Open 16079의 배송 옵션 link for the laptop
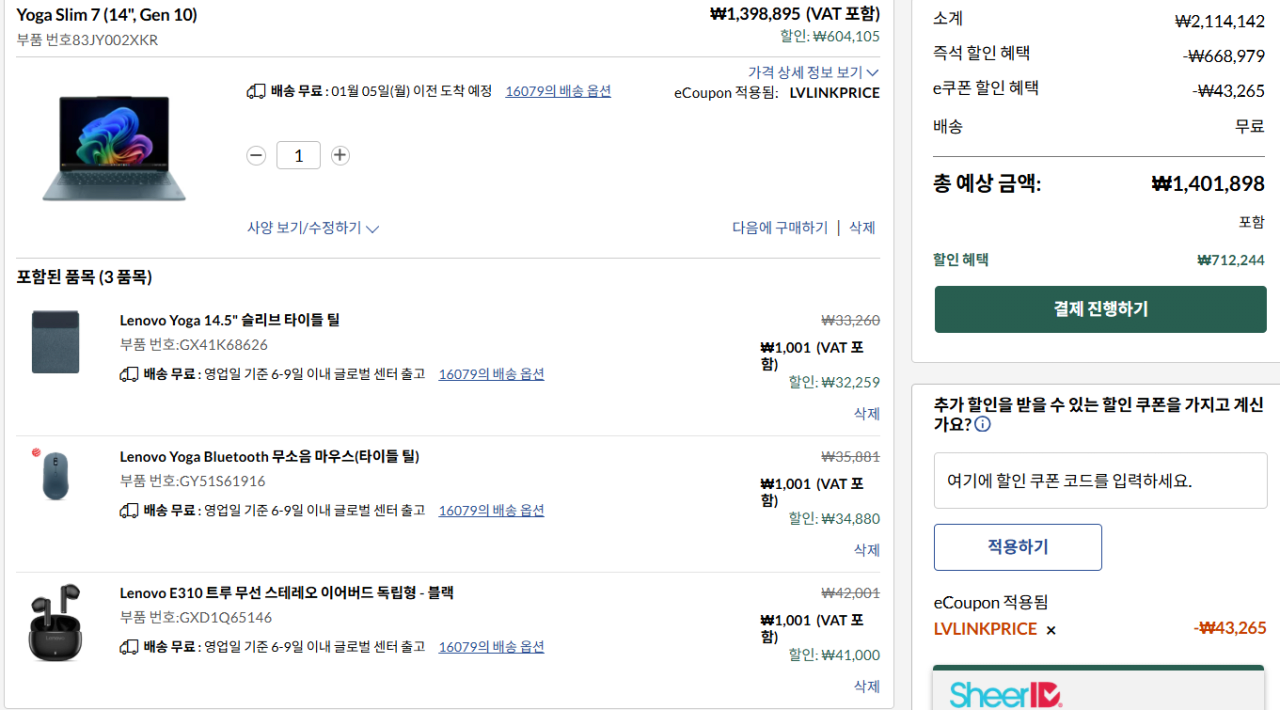Viewport: 1280px width, 710px height. tap(558, 90)
